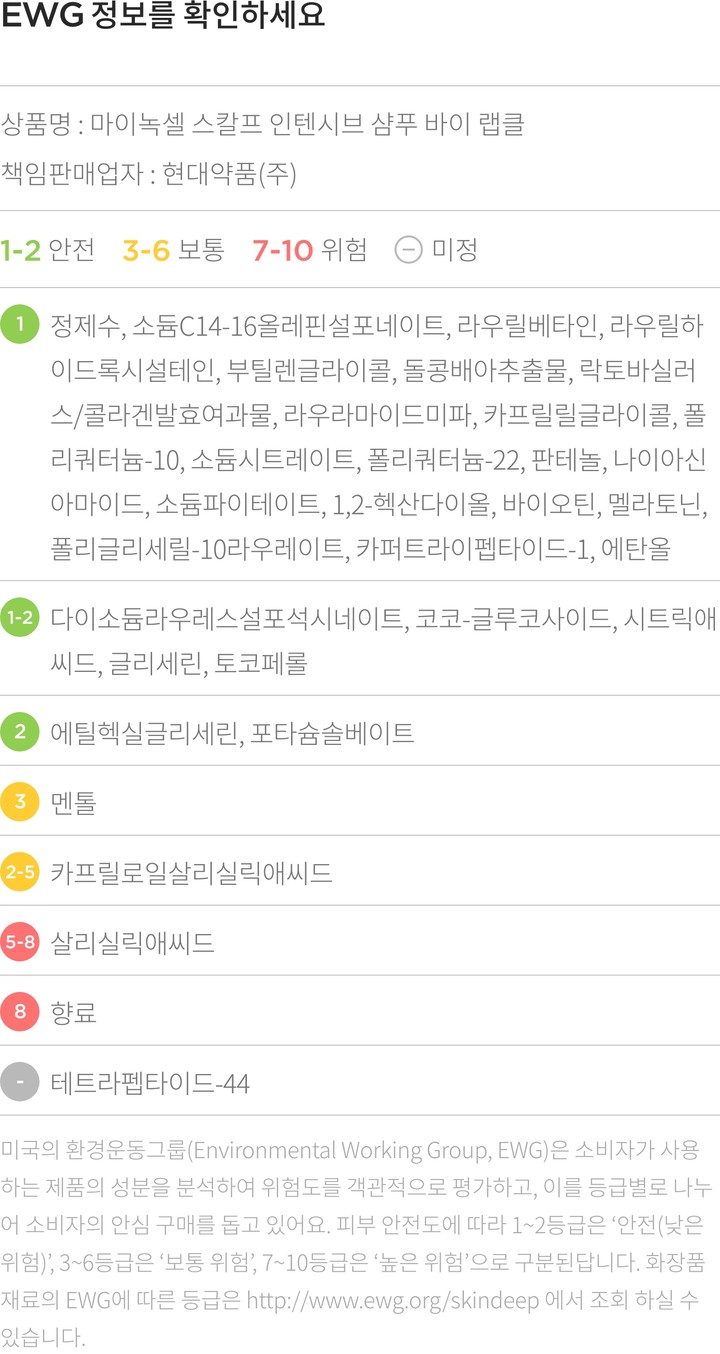Click the 미정 circle icon in legend
Screen dimensions: 720x1354
click(408, 249)
